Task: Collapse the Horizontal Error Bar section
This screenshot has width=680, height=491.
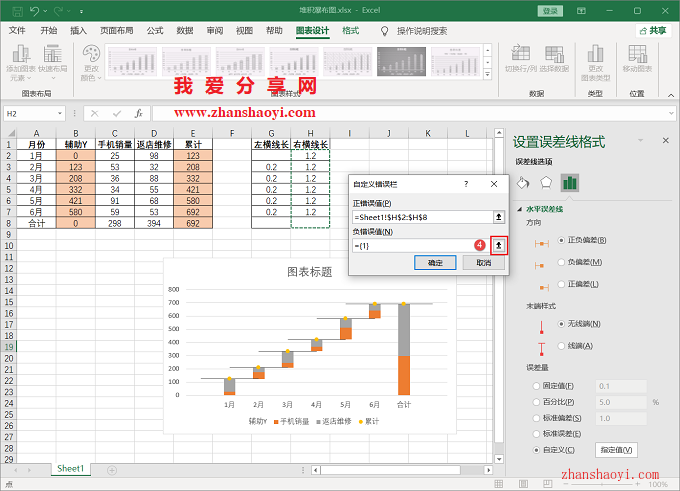Action: pyautogui.click(x=520, y=209)
